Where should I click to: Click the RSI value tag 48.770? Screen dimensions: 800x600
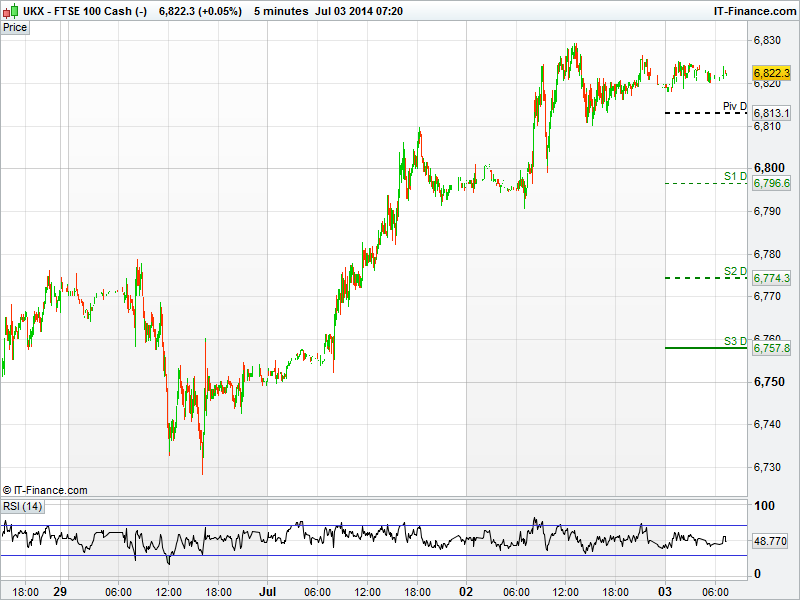771,540
